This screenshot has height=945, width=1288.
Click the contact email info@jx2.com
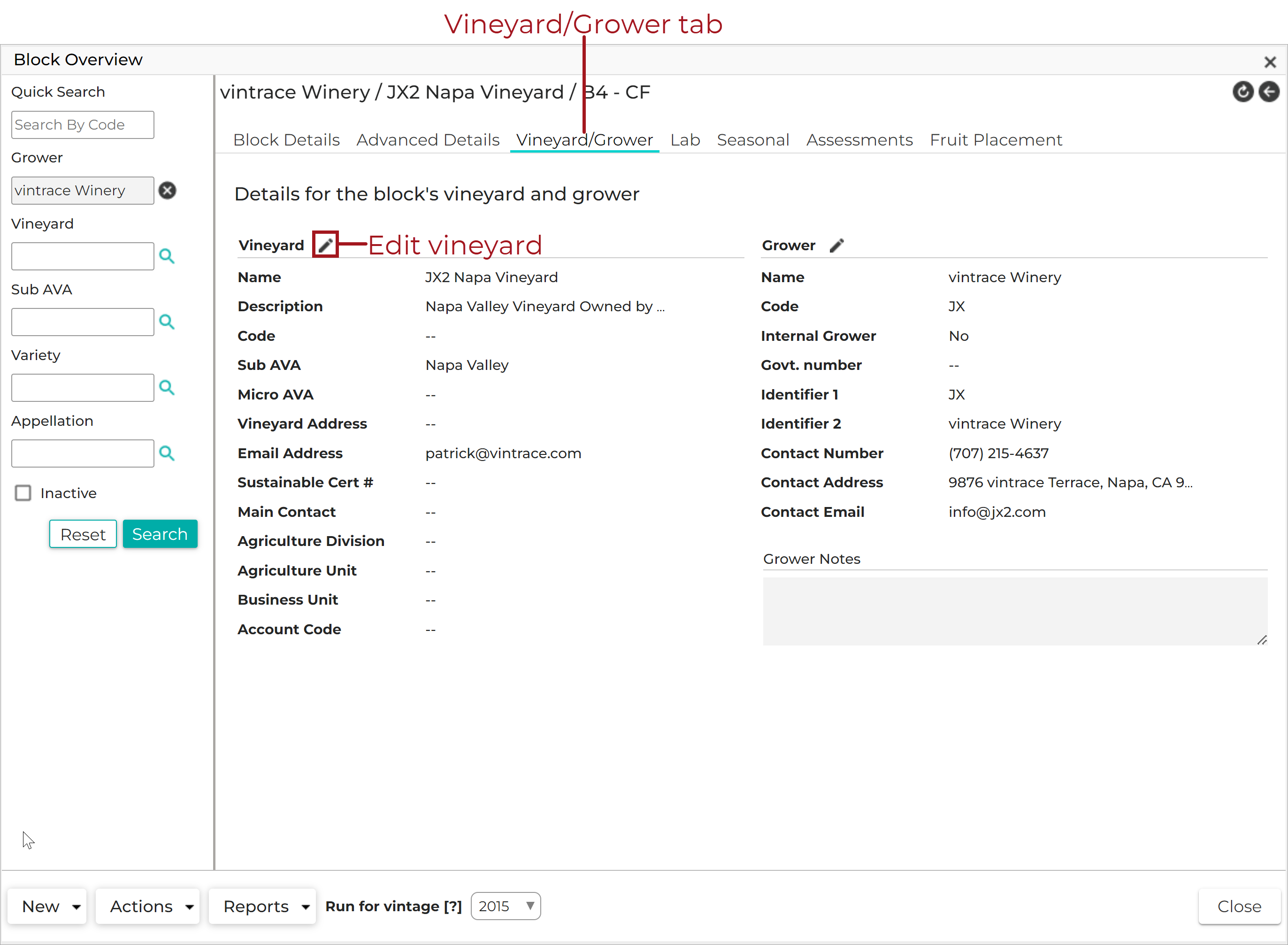point(997,512)
